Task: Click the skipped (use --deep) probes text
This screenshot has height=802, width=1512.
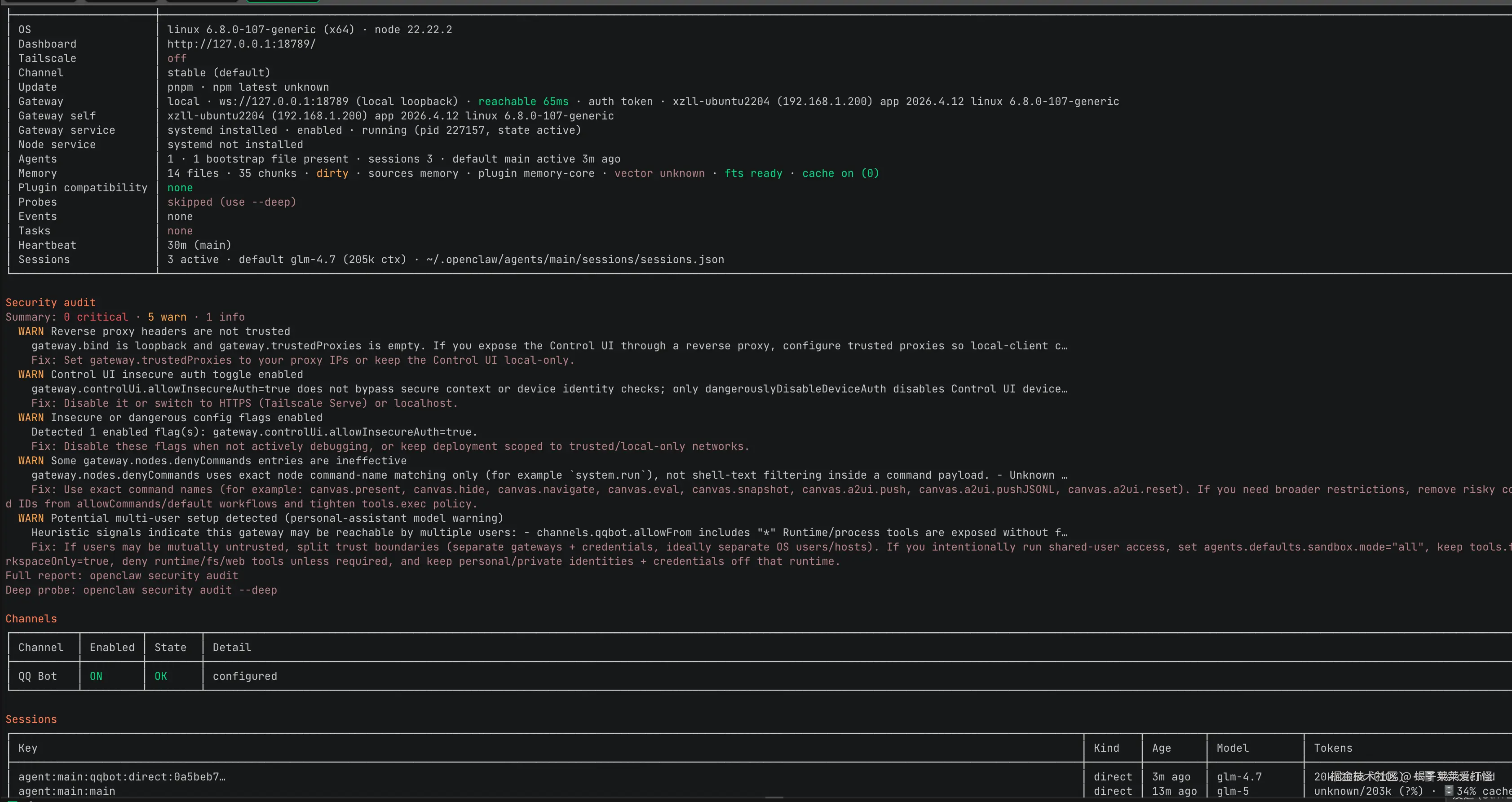Action: click(231, 202)
